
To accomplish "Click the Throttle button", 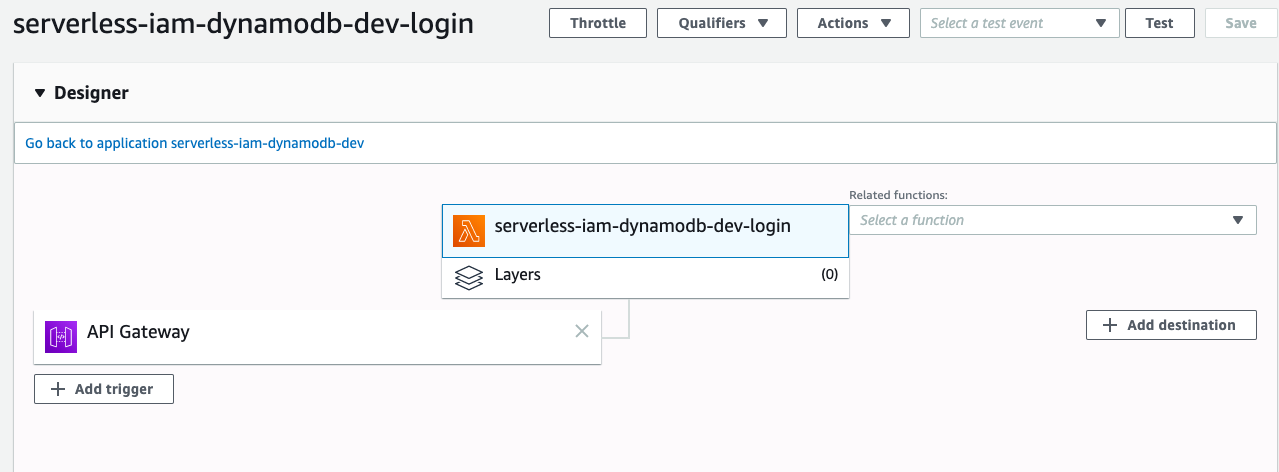I will pyautogui.click(x=598, y=23).
